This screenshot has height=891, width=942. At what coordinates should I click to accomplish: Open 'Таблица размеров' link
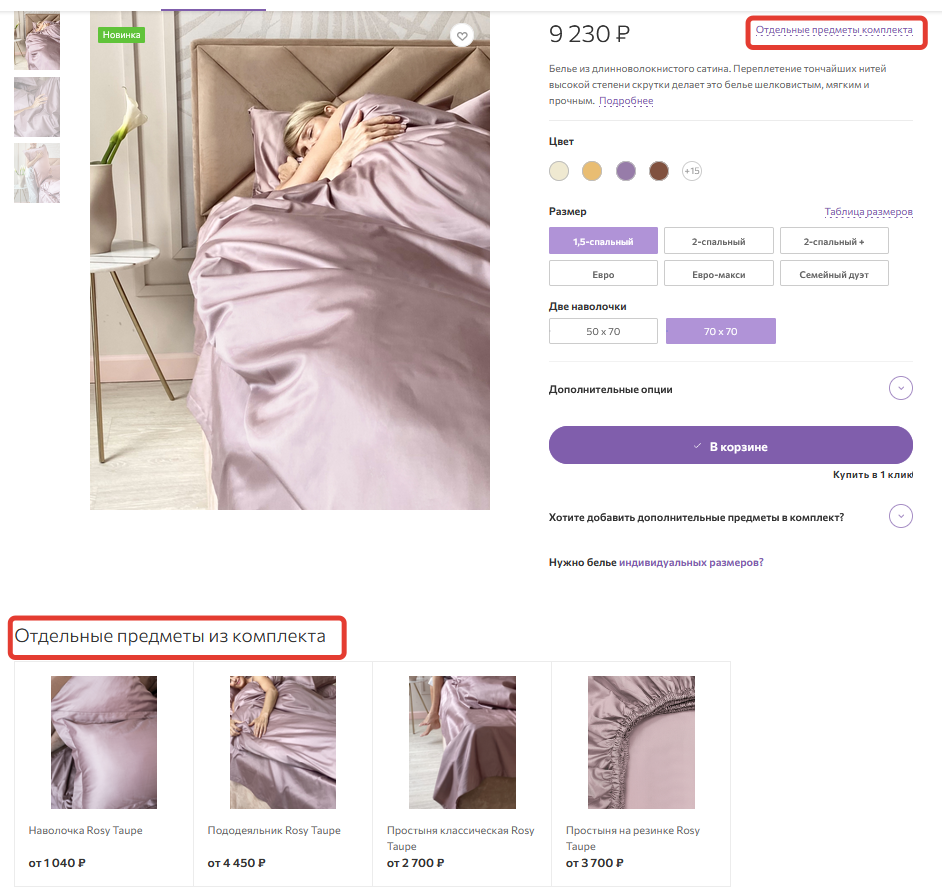click(868, 212)
